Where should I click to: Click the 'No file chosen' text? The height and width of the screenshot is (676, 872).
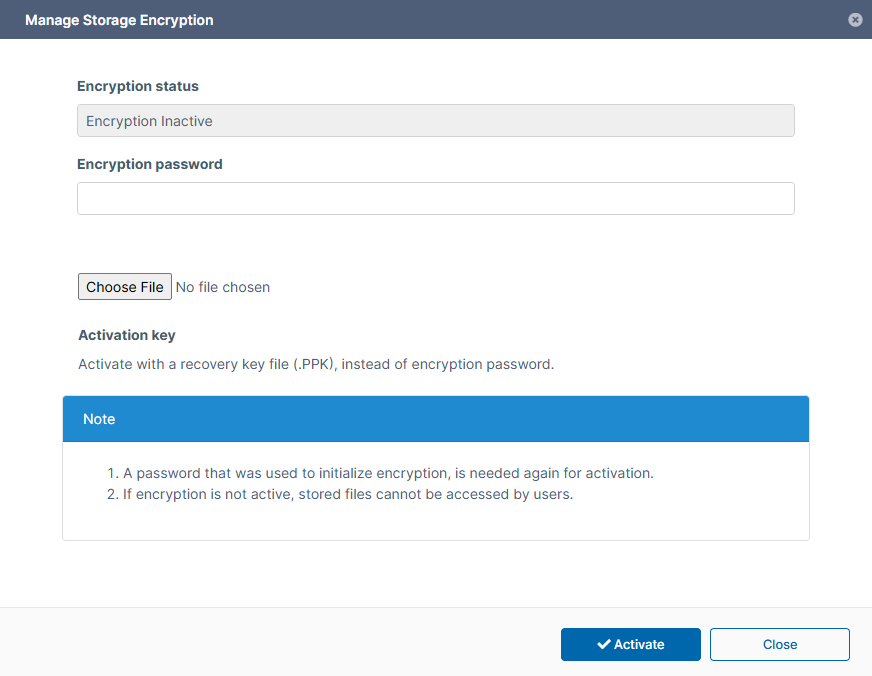223,287
